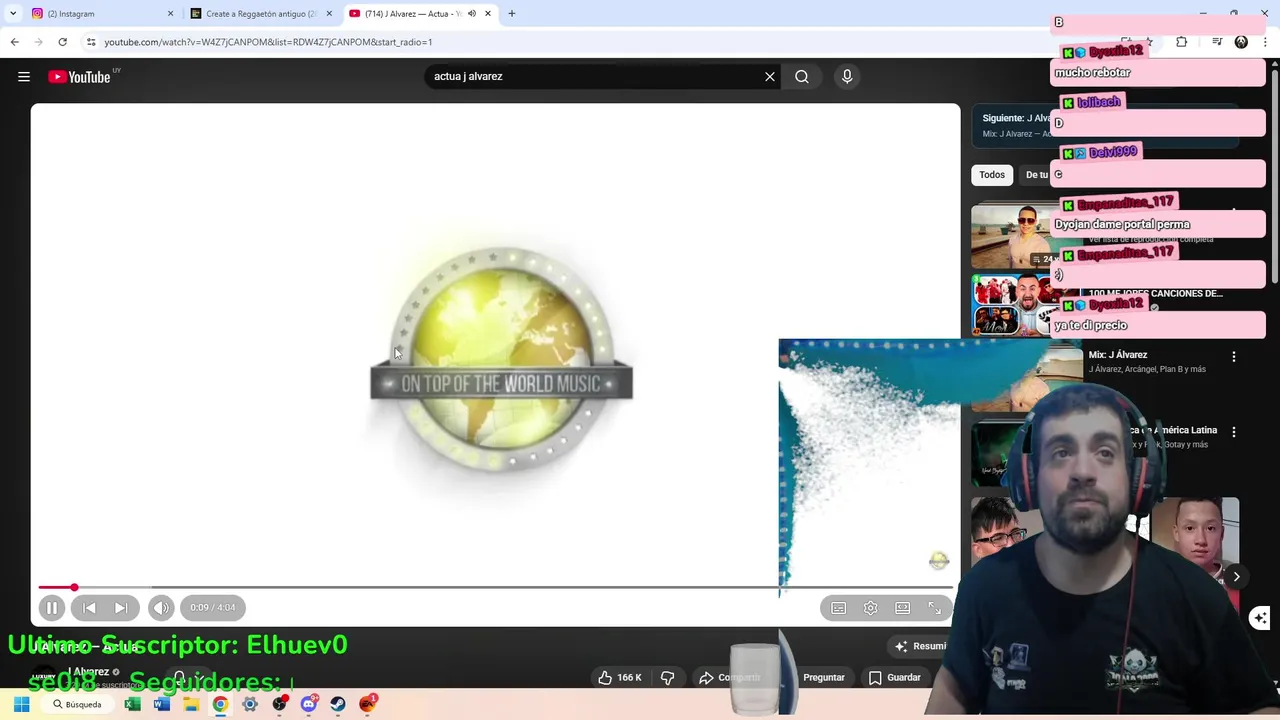
Task: Open the Chrome extensions puzzle icon
Action: click(1182, 42)
